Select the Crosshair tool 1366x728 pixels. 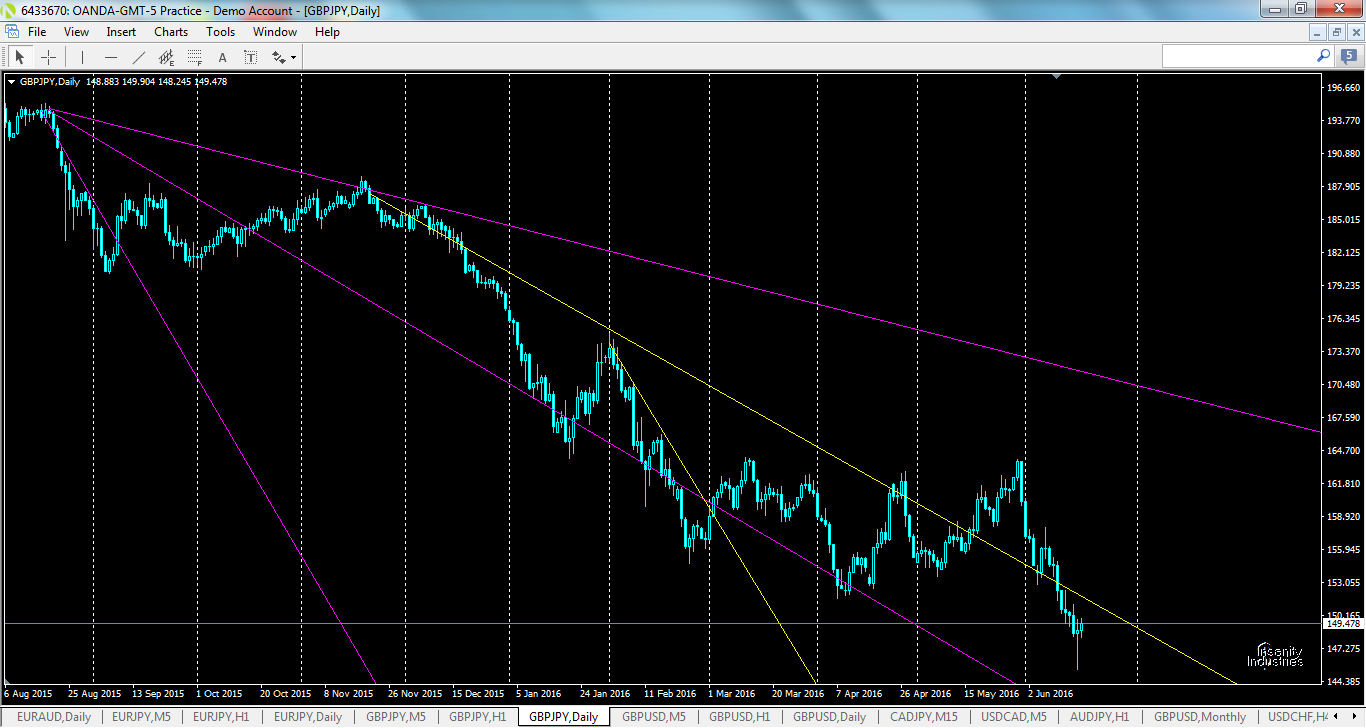pos(48,57)
